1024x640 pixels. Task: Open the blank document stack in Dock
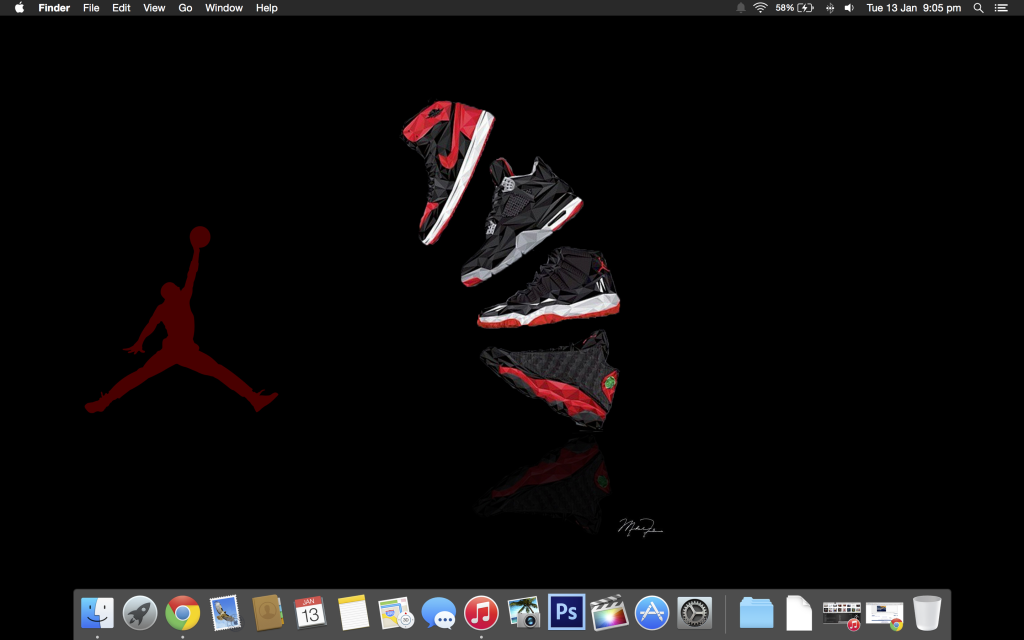[799, 613]
